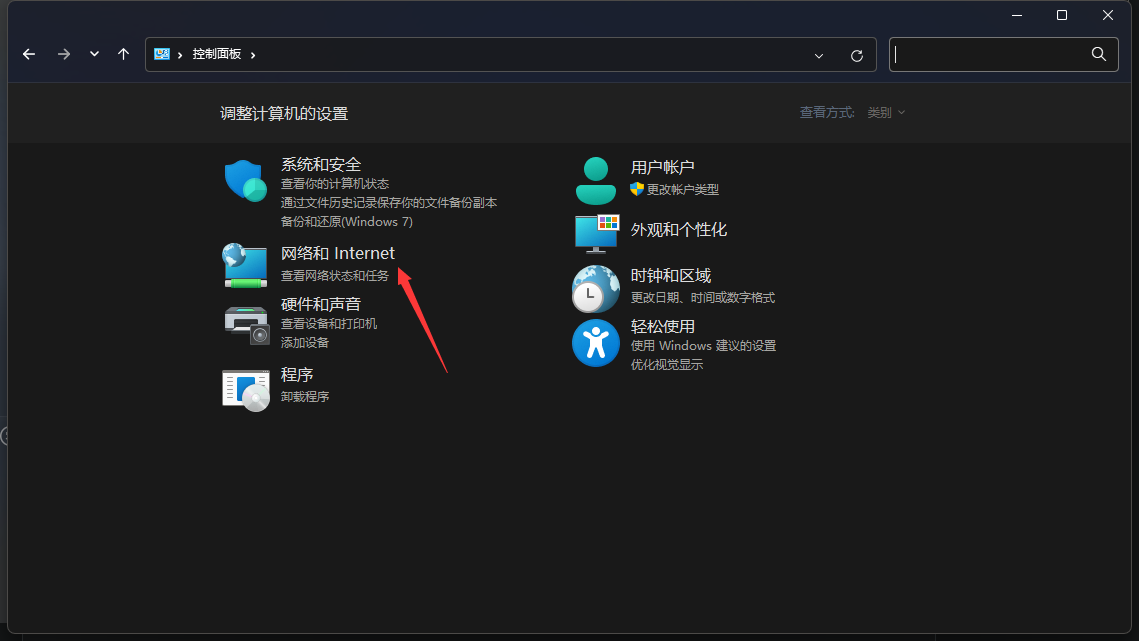Click 添加设备 link
The image size is (1139, 641).
pos(305,342)
